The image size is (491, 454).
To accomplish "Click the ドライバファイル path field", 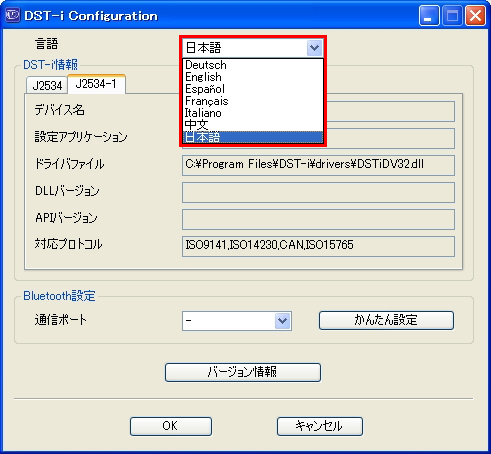I will [x=318, y=165].
